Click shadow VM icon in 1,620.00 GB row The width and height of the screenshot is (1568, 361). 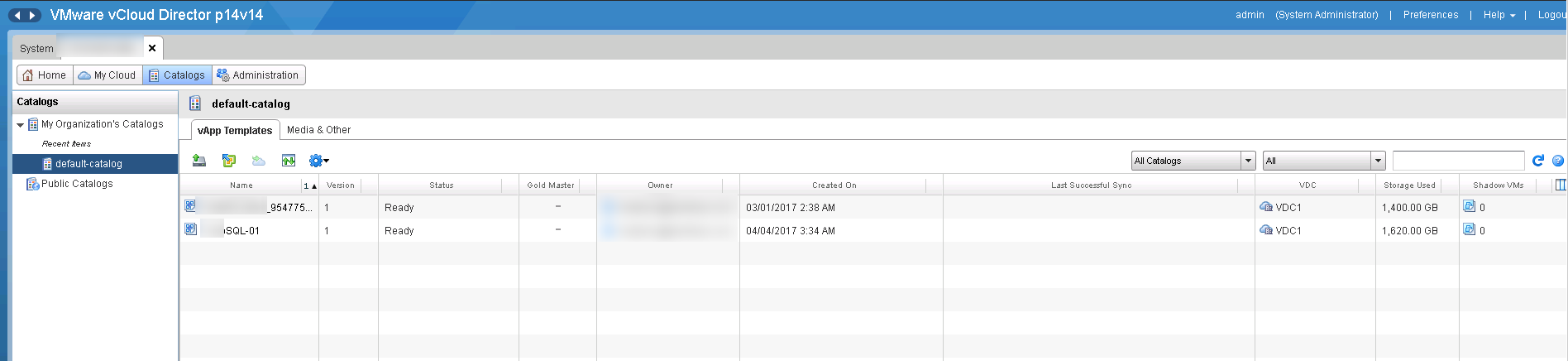point(1470,229)
